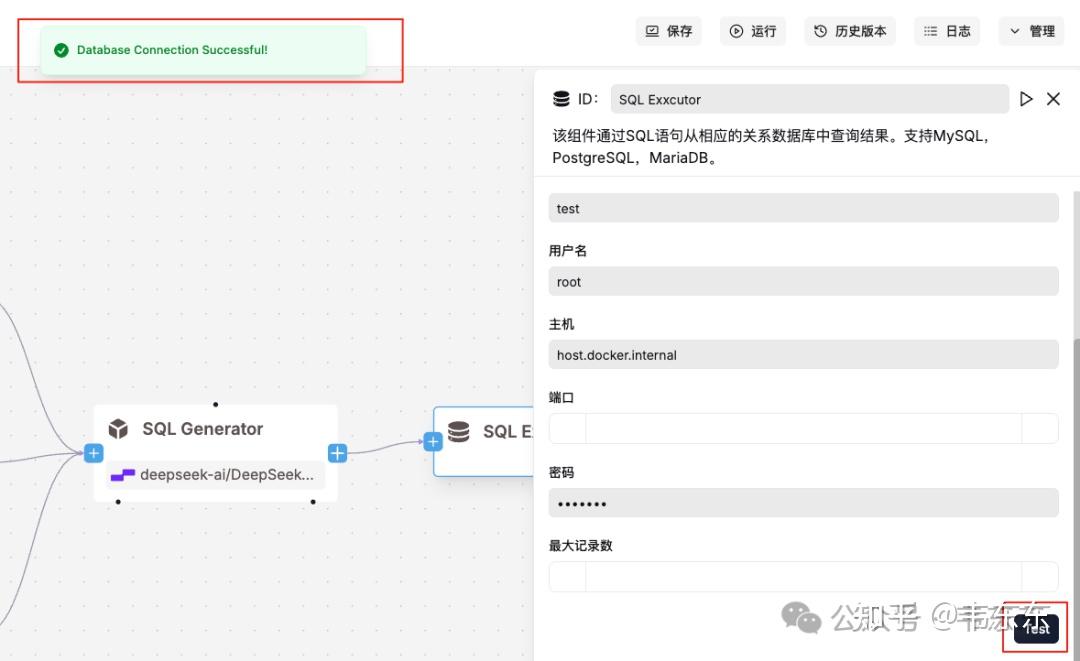Click the database icon beside the ID field
This screenshot has width=1080, height=661.
pos(561,98)
